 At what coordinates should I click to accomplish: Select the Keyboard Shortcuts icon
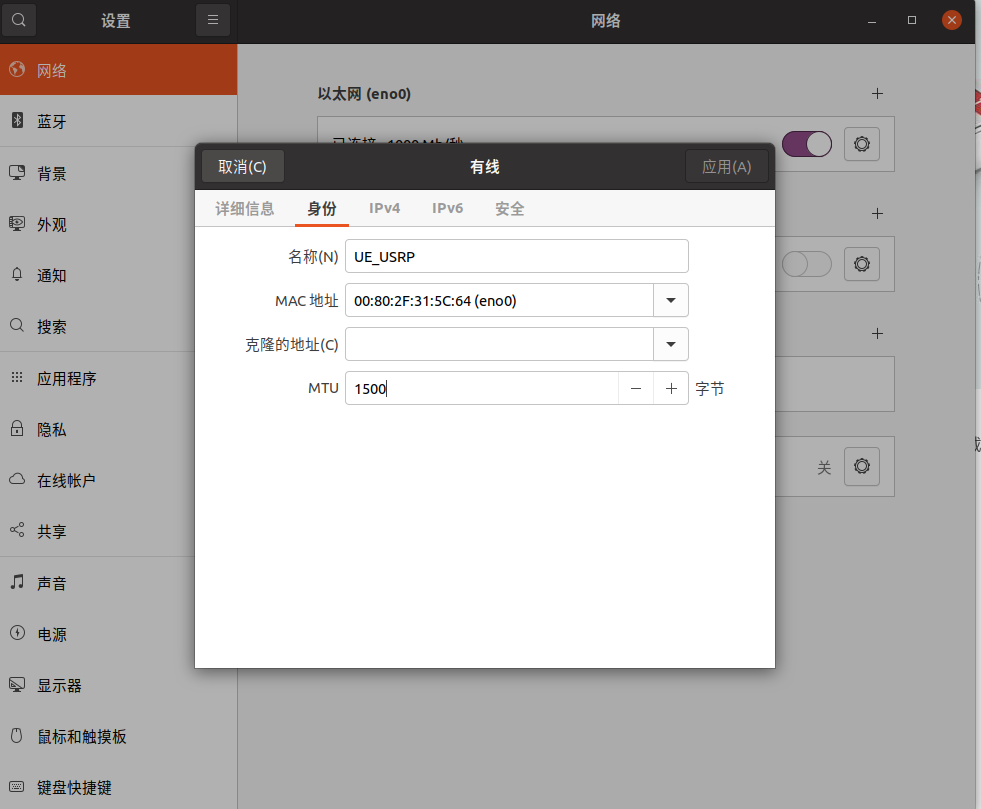click(18, 786)
